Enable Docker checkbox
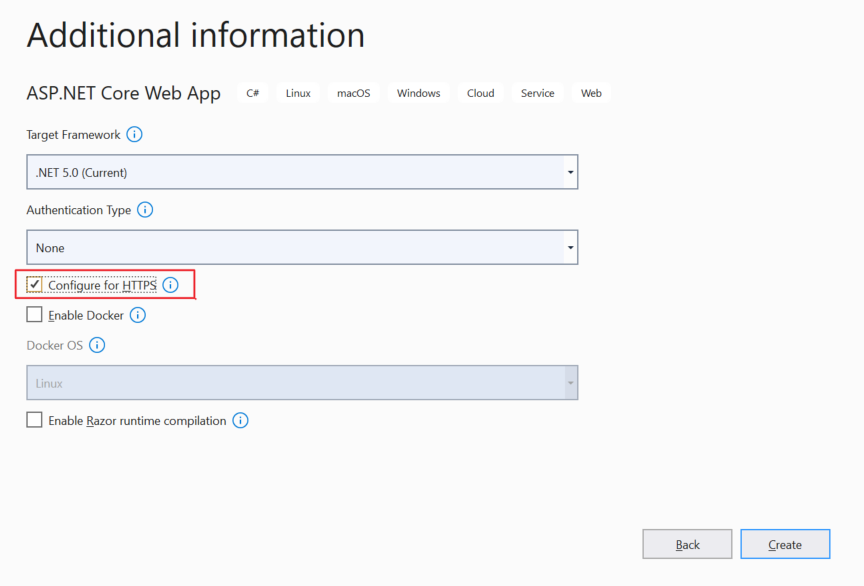The image size is (864, 586). point(35,315)
